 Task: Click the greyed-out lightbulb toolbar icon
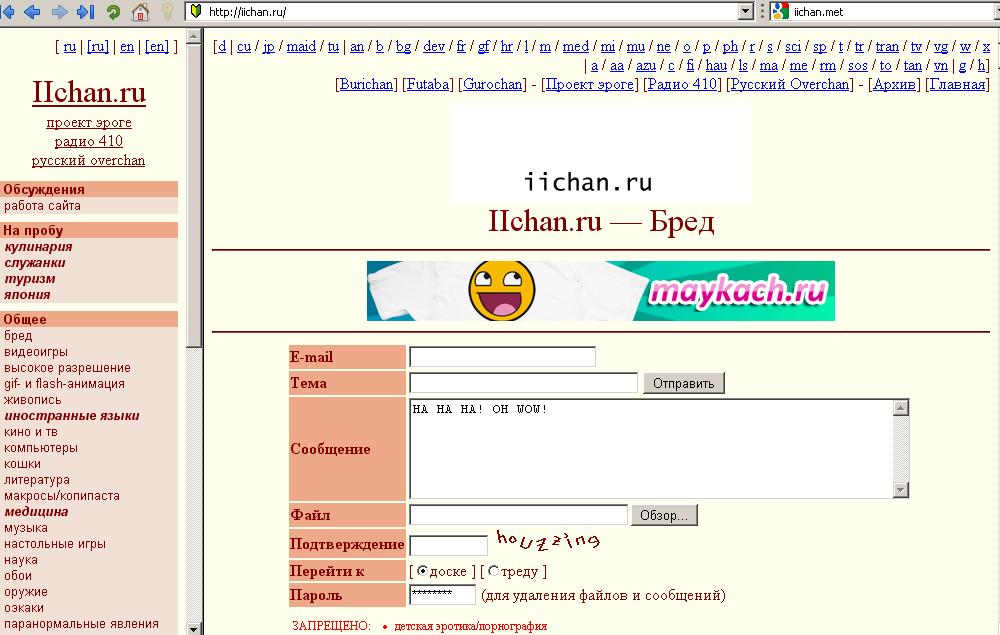167,12
